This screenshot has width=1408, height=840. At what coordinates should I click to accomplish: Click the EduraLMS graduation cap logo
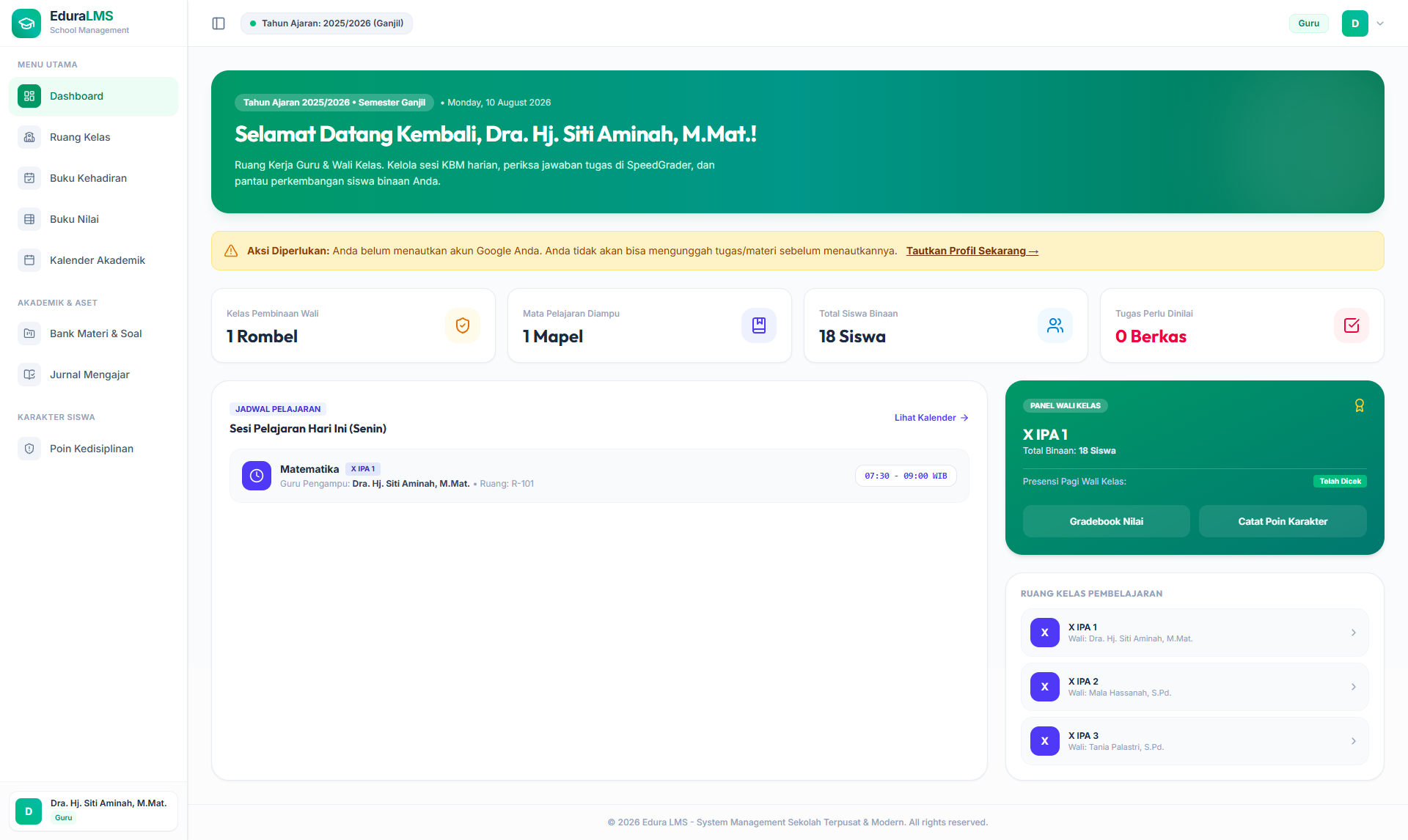coord(26,23)
